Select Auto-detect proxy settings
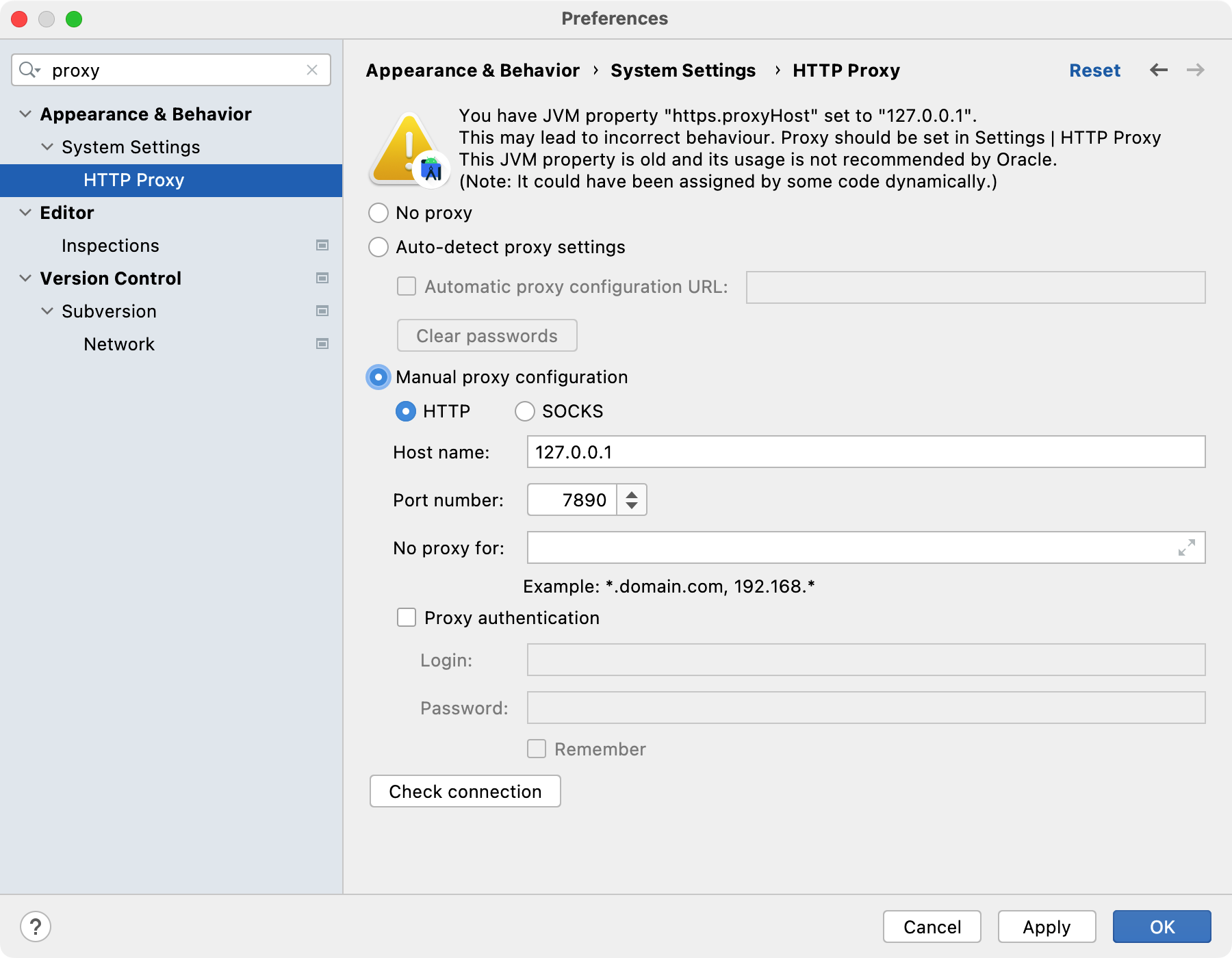Screen dimensions: 1232x958 coord(378,247)
